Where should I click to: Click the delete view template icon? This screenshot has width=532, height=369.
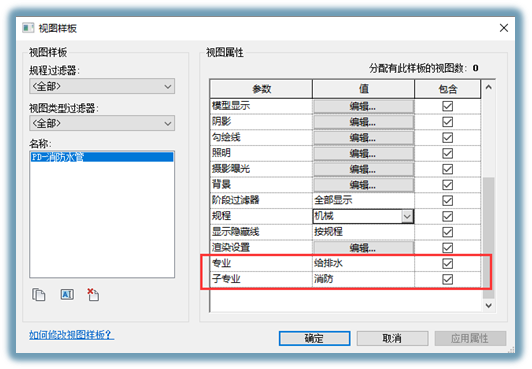tap(93, 294)
